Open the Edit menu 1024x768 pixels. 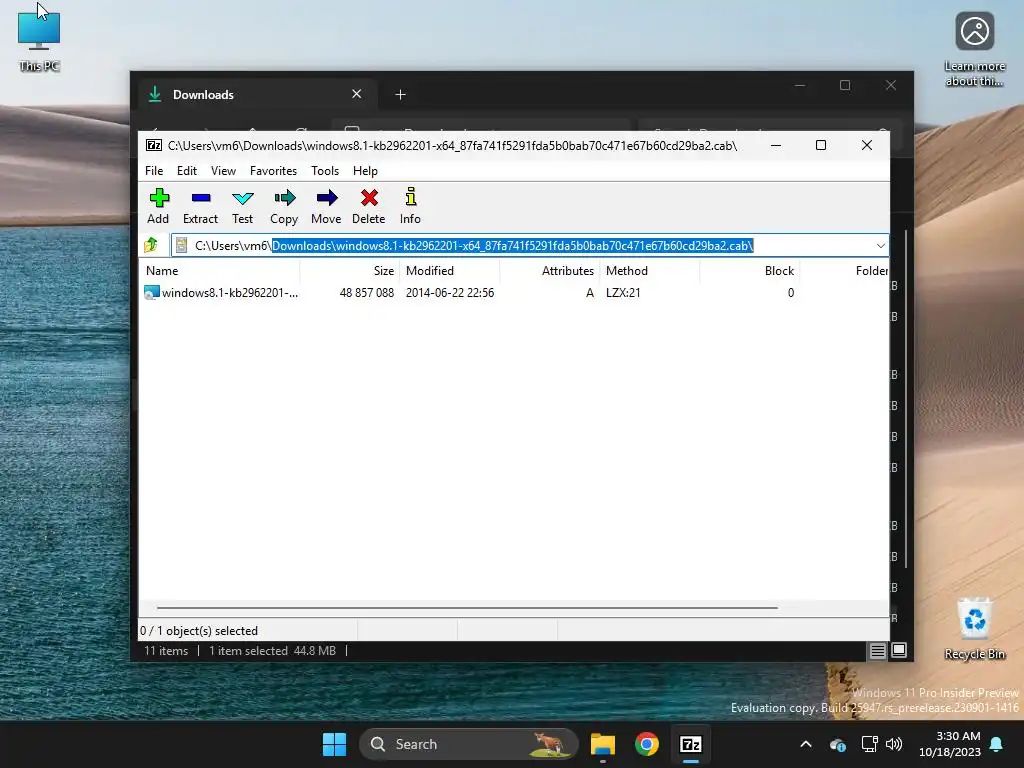tap(187, 170)
